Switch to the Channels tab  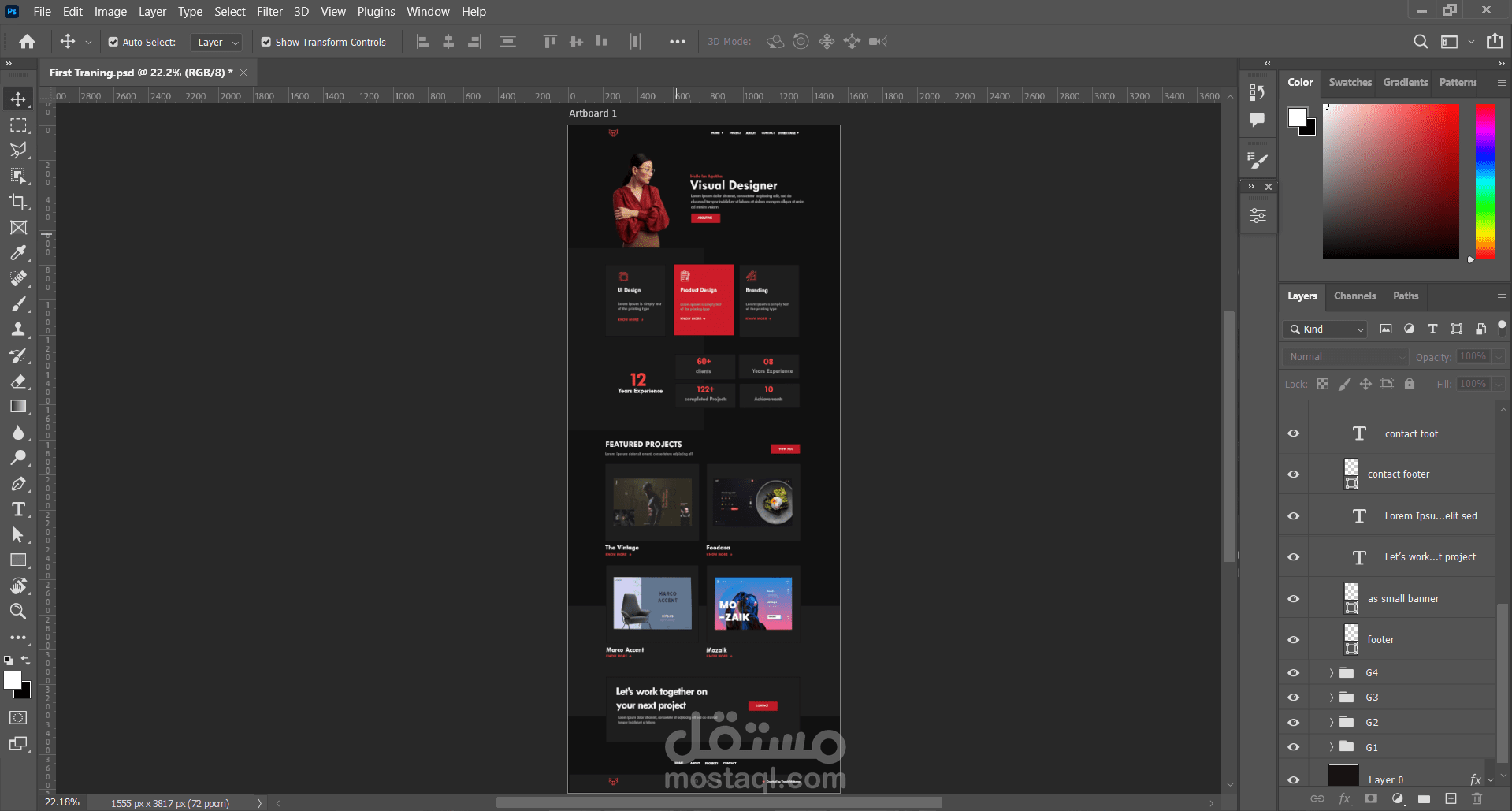(x=1354, y=296)
